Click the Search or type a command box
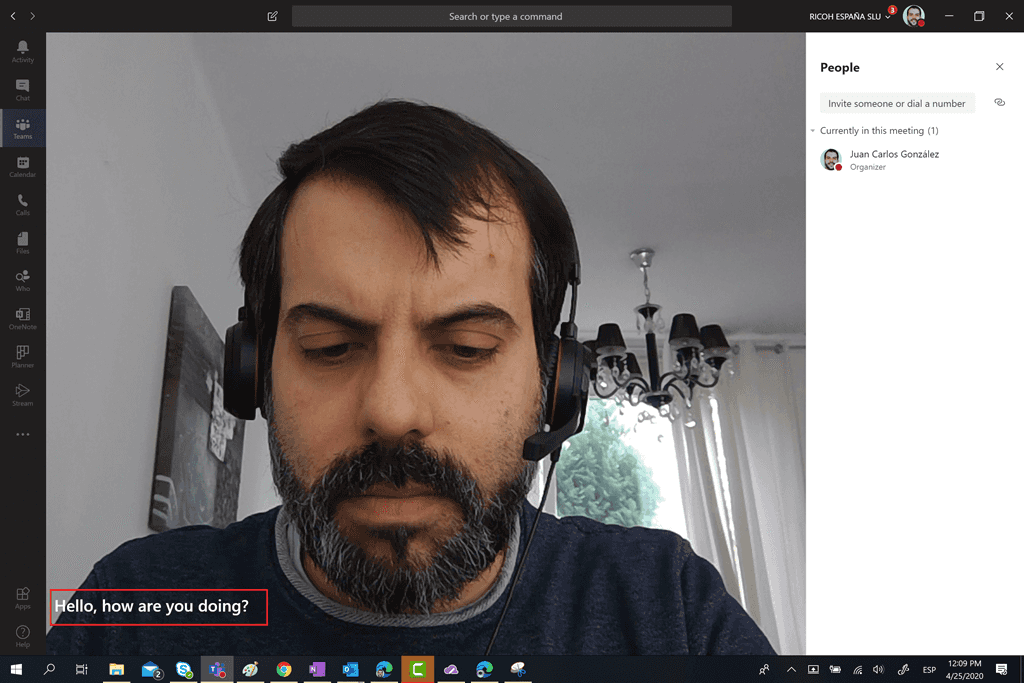This screenshot has height=683, width=1024. tap(511, 16)
